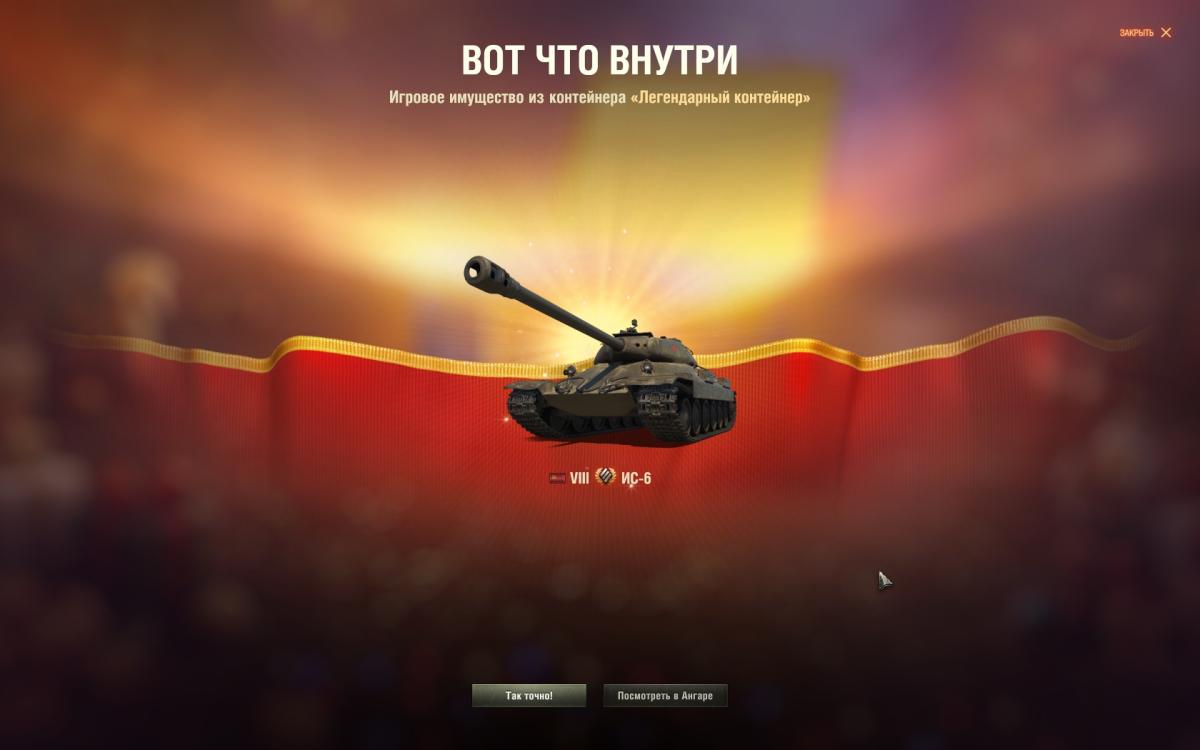Confirm with the Так точно! button
1200x750 pixels.
point(529,695)
